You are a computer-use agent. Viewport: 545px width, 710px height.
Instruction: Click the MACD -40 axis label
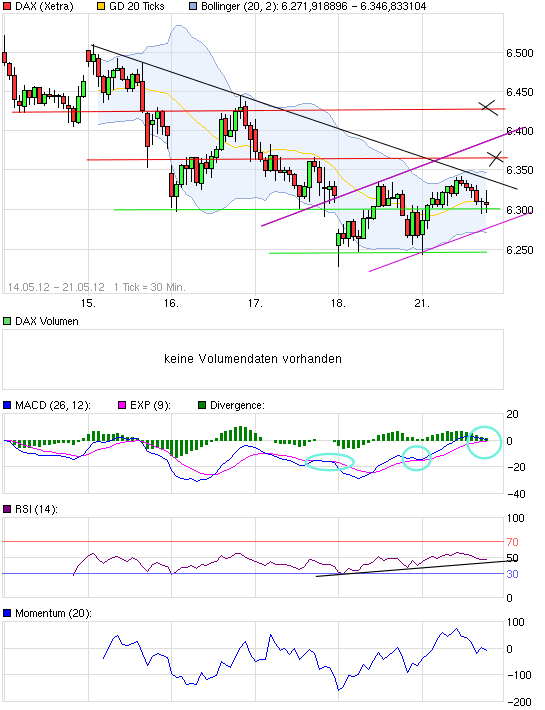tap(516, 494)
